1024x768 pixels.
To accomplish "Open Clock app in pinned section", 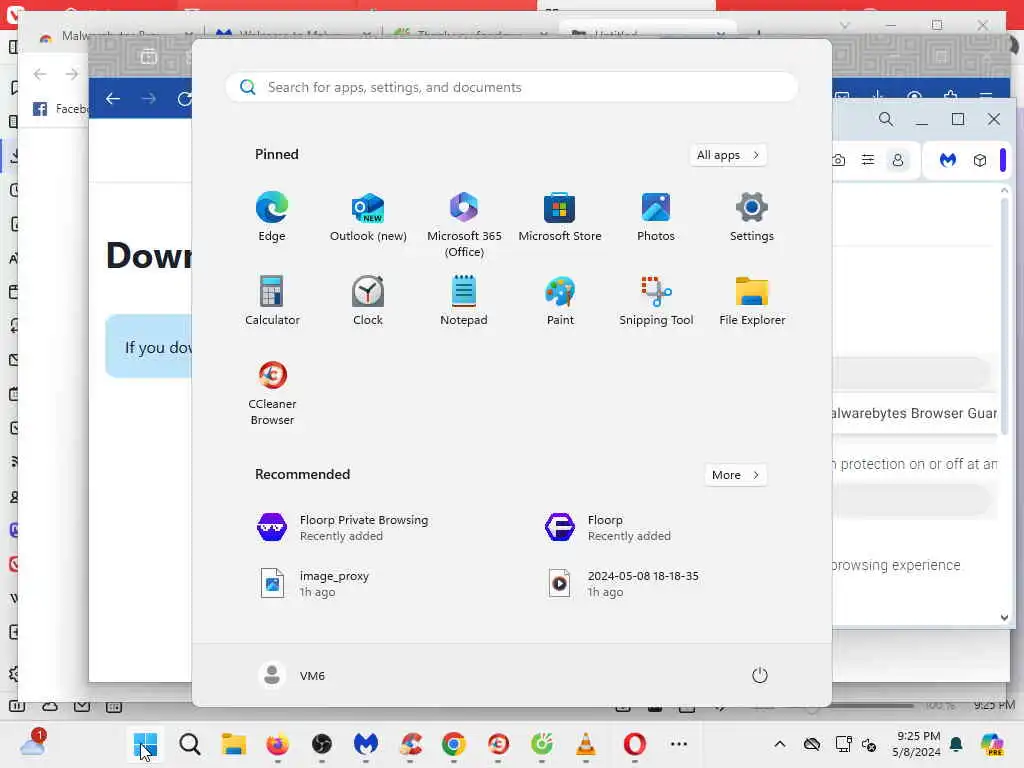I will point(368,300).
